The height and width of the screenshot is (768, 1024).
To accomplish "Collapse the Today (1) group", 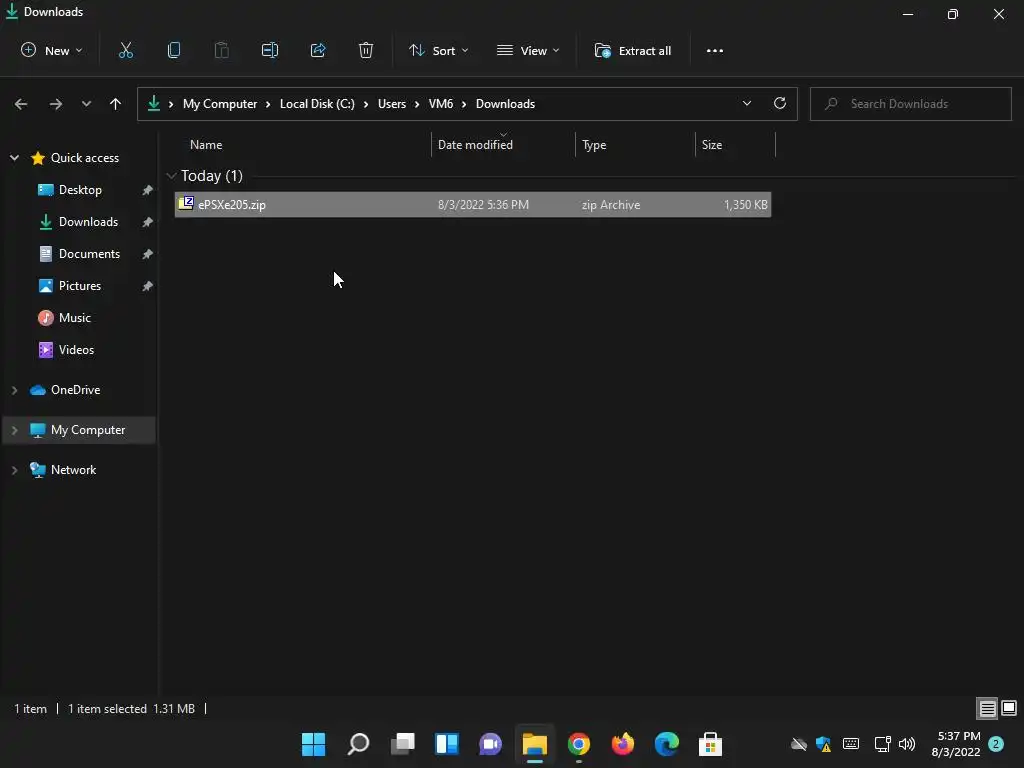I will 171,176.
